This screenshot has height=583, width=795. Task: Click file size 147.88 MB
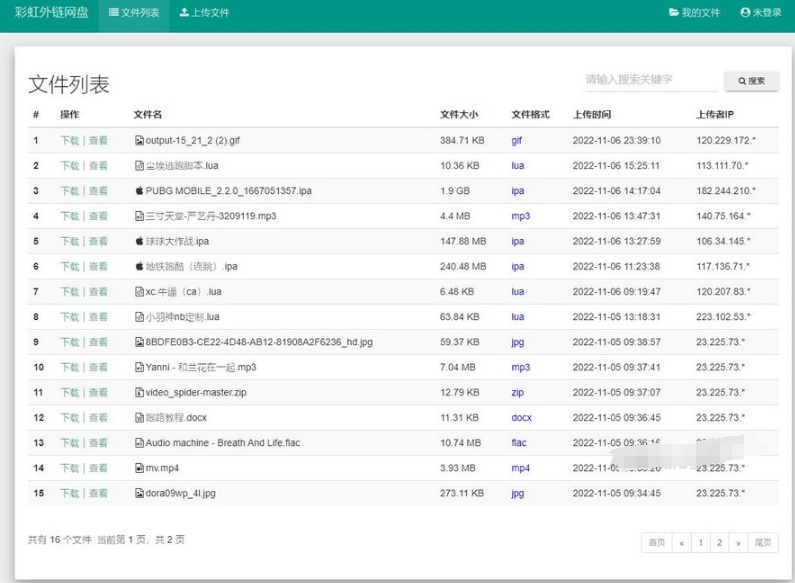[x=463, y=241]
